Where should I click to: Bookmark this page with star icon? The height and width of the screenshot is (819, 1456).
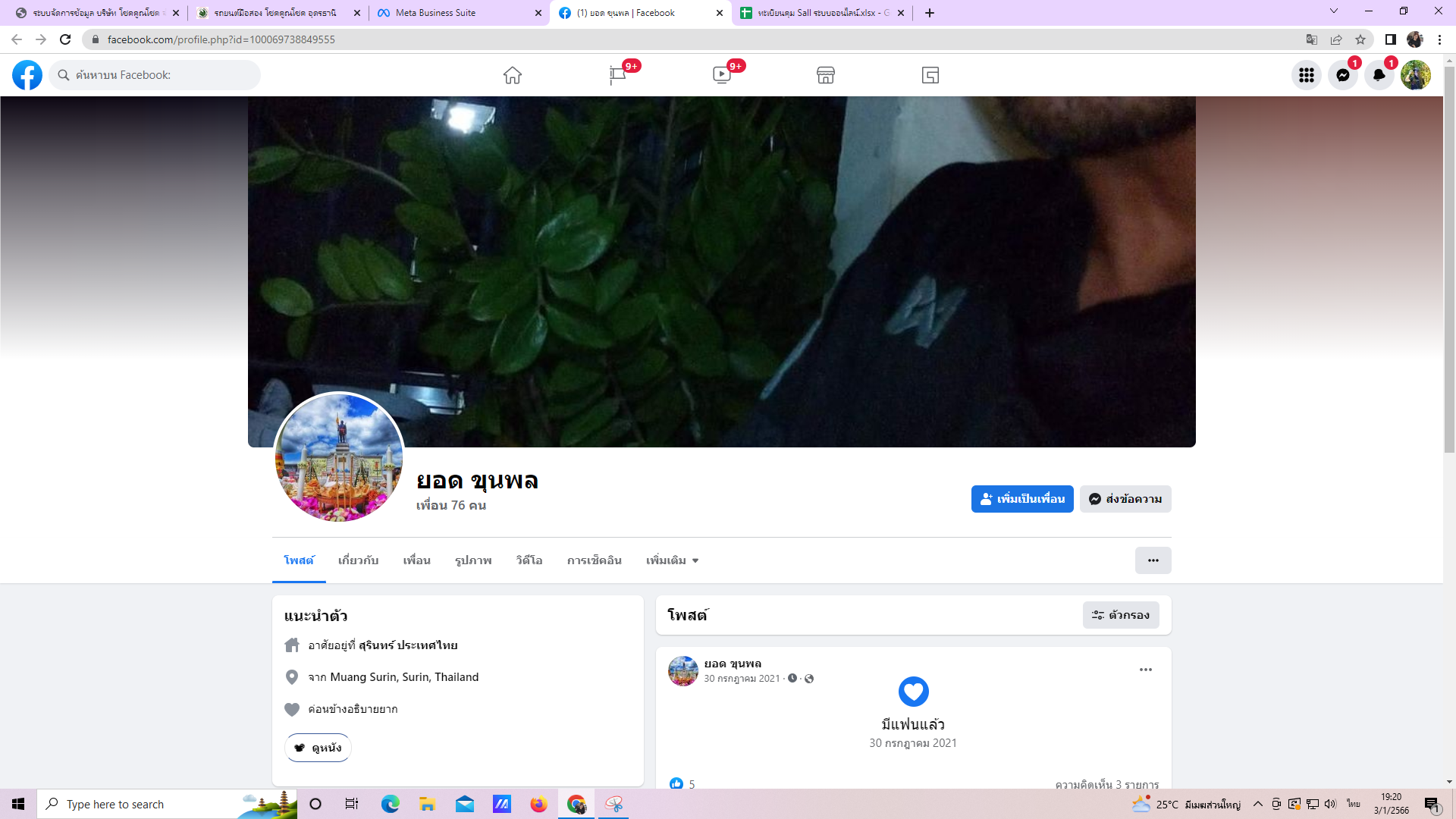click(x=1360, y=39)
